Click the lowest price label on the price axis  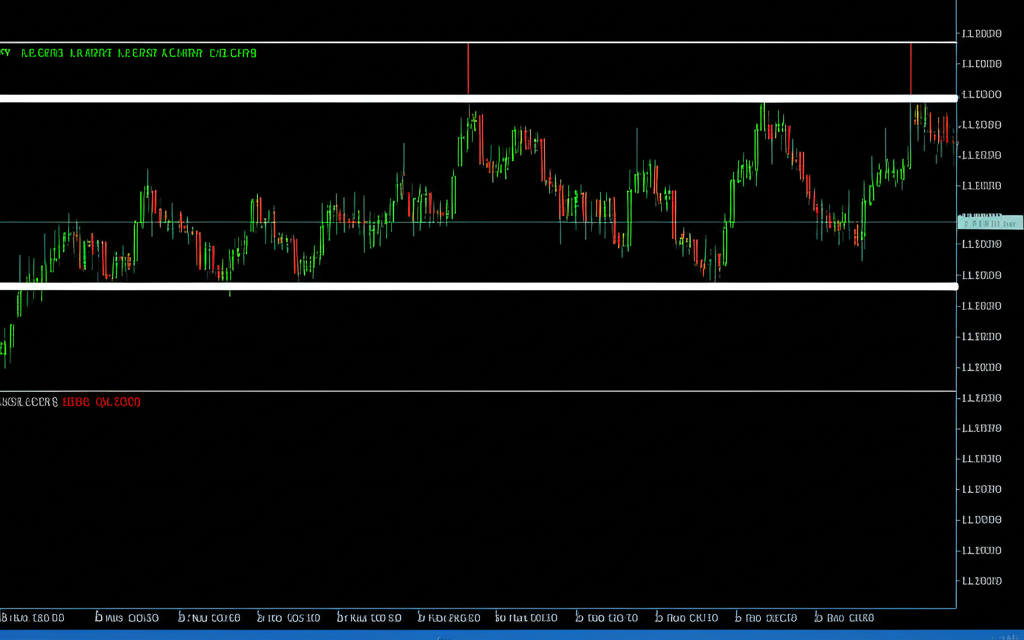(980, 581)
